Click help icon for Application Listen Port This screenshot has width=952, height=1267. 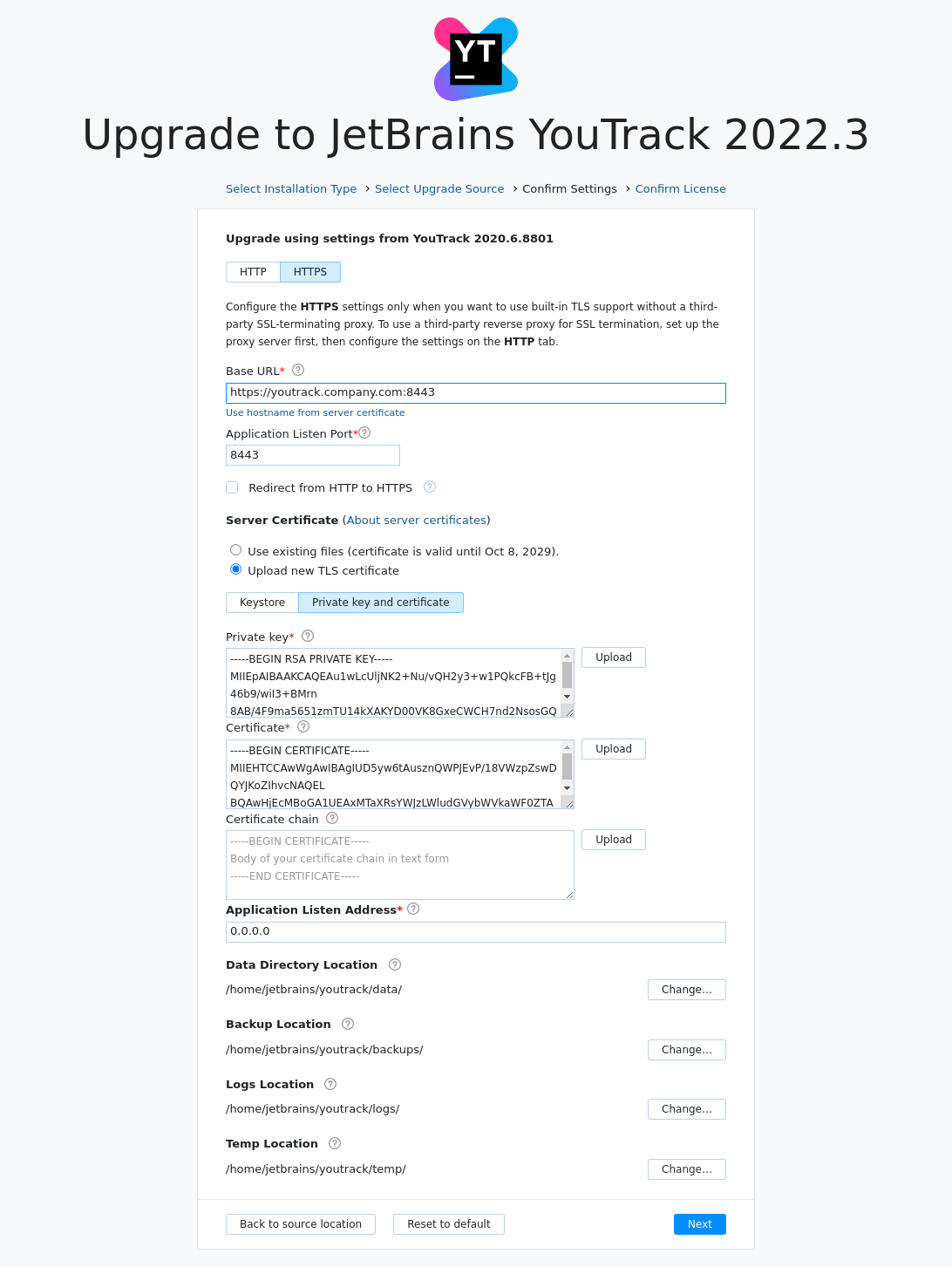click(x=365, y=433)
